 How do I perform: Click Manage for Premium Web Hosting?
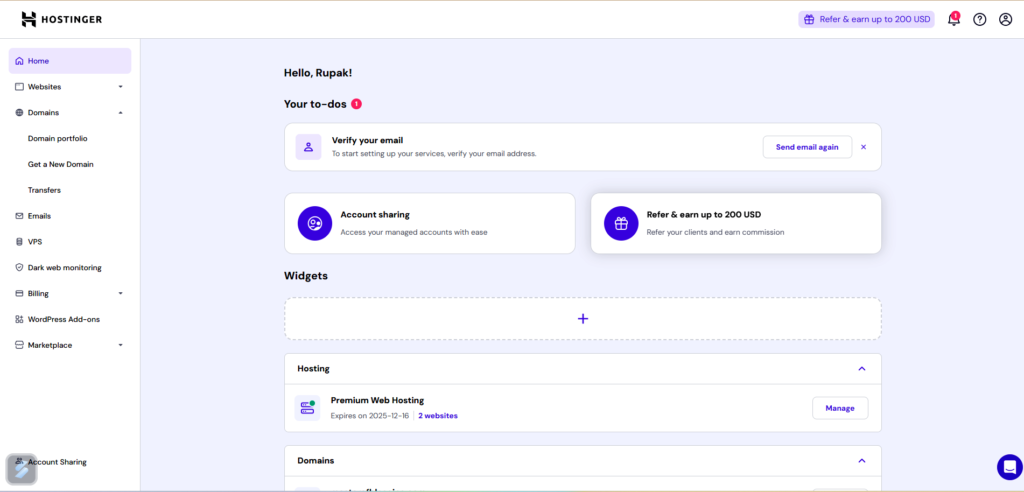[x=840, y=408]
